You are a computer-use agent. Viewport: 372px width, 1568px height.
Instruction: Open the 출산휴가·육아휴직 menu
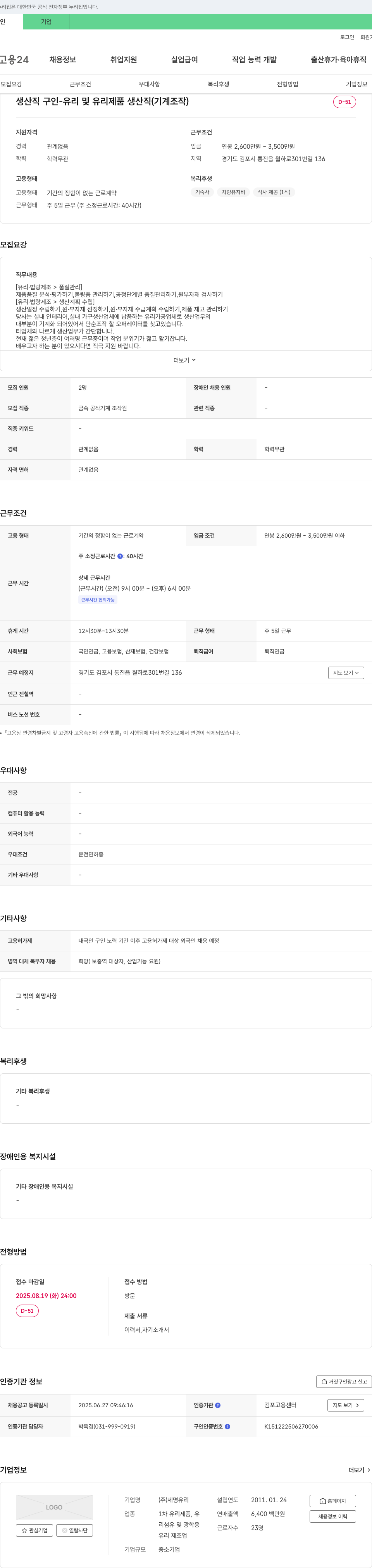pyautogui.click(x=339, y=60)
